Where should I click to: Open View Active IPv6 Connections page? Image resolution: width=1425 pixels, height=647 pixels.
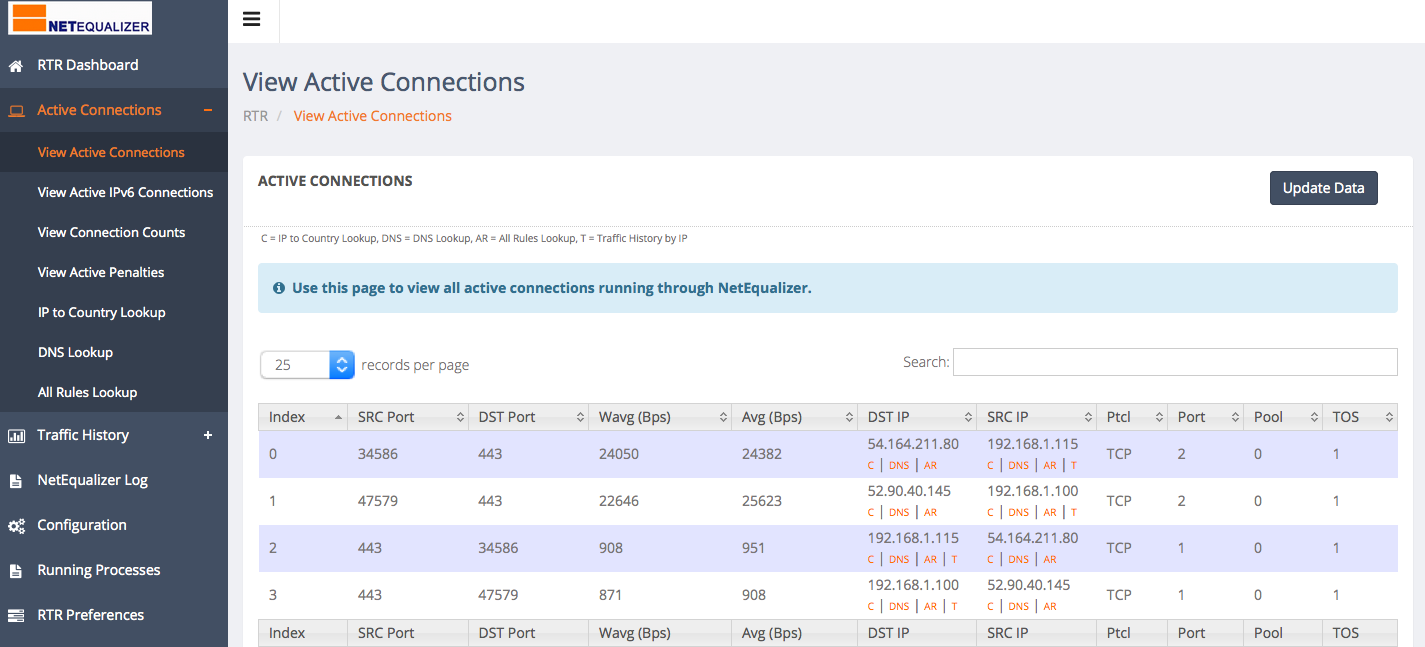coord(125,192)
